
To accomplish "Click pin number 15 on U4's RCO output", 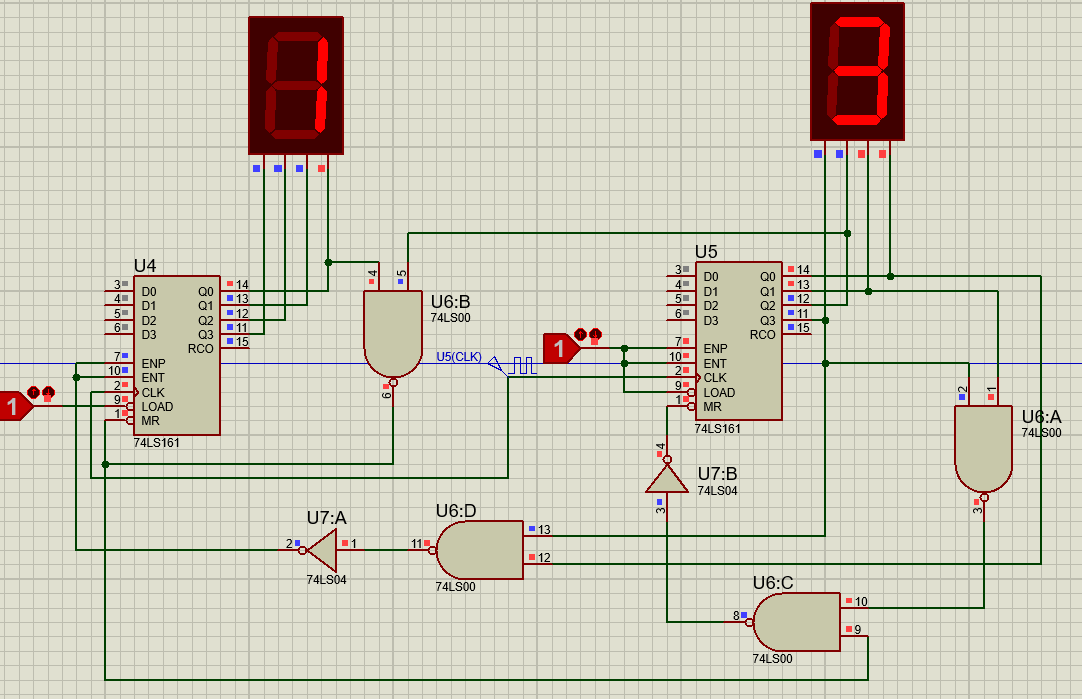I will coord(242,342).
